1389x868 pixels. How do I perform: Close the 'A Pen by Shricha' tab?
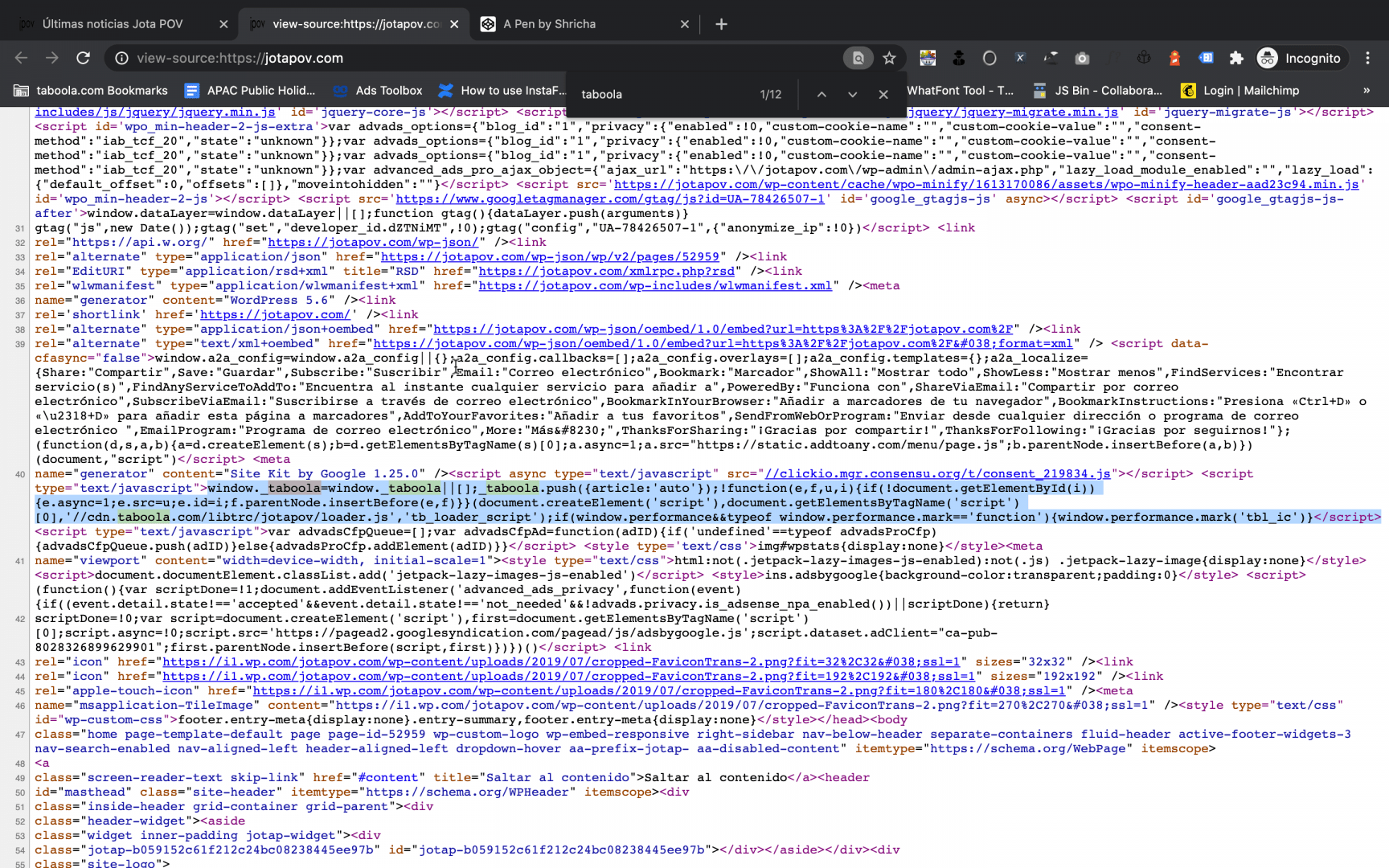(685, 24)
